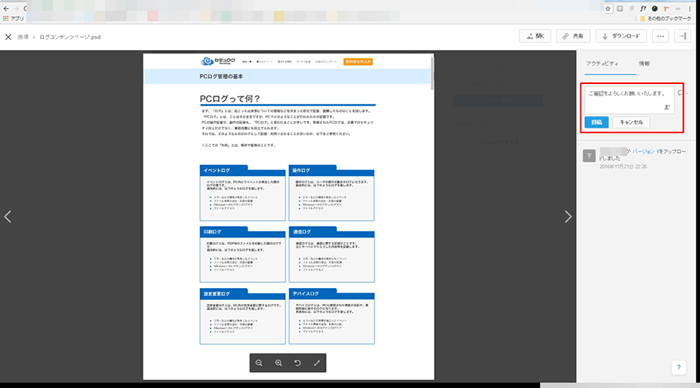Open the more options (…) menu
Viewport: 700px width, 388px height.
[660, 36]
